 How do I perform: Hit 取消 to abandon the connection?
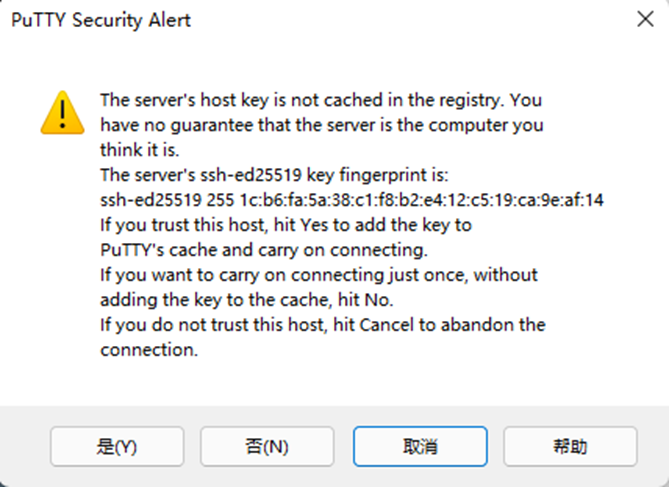[420, 446]
